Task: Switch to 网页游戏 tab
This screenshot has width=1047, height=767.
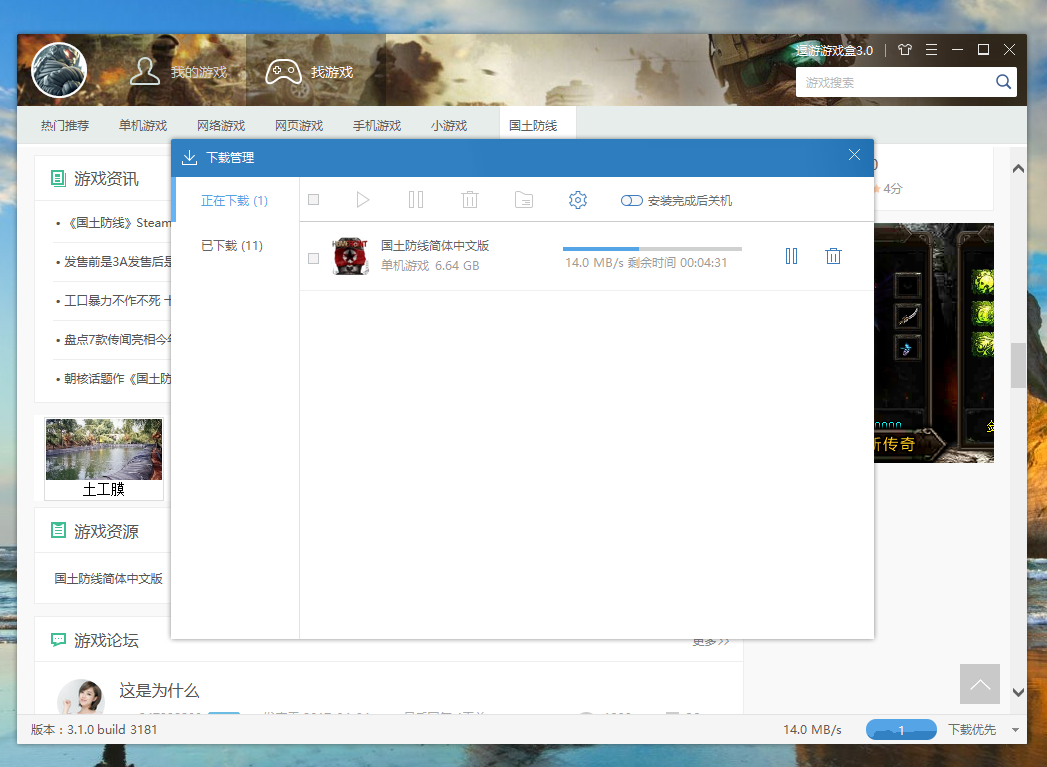Action: (299, 125)
